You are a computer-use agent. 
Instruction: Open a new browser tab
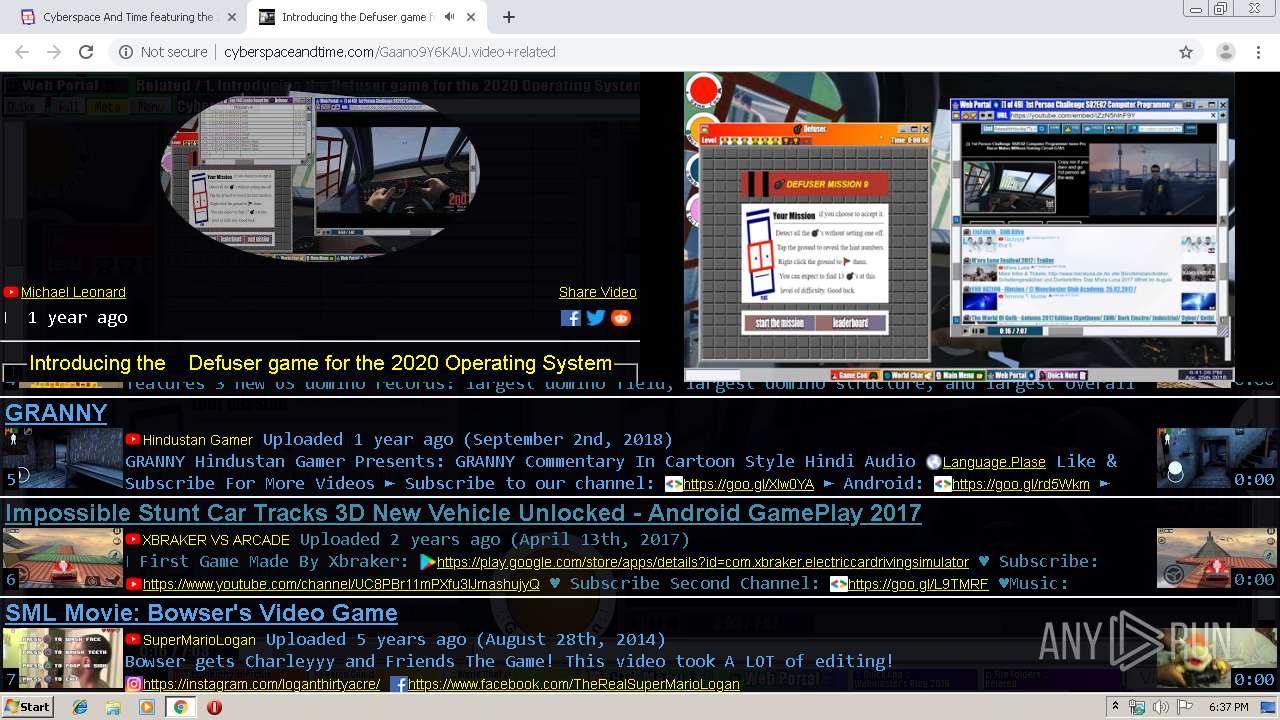pos(509,17)
